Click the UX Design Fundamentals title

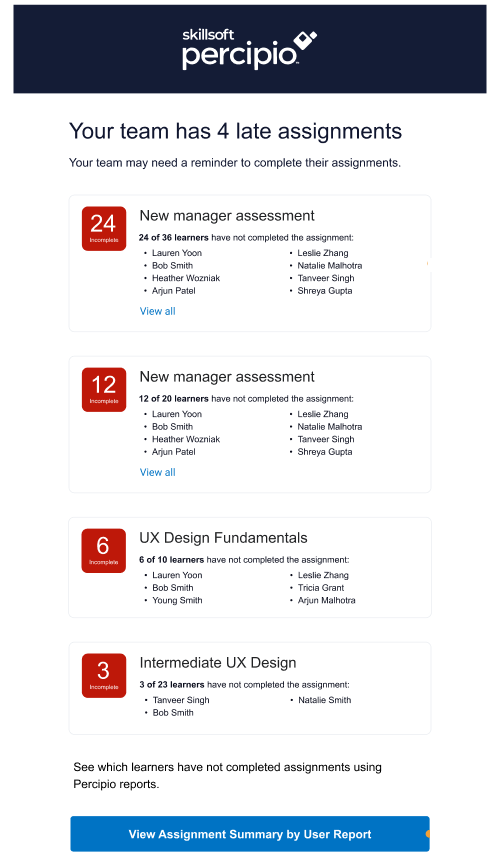click(x=223, y=538)
